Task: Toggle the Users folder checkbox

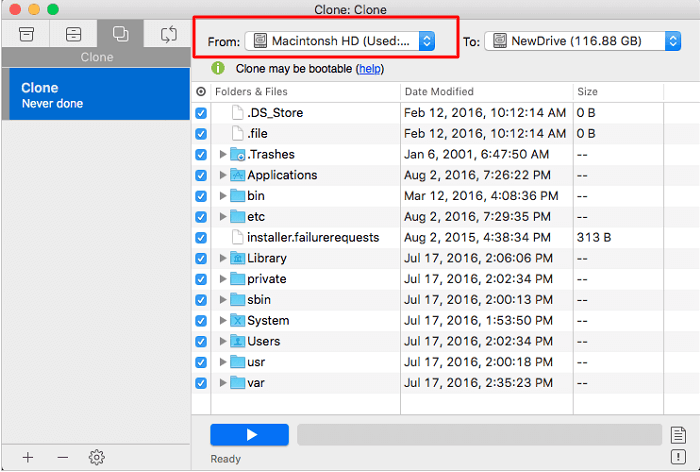Action: (201, 341)
